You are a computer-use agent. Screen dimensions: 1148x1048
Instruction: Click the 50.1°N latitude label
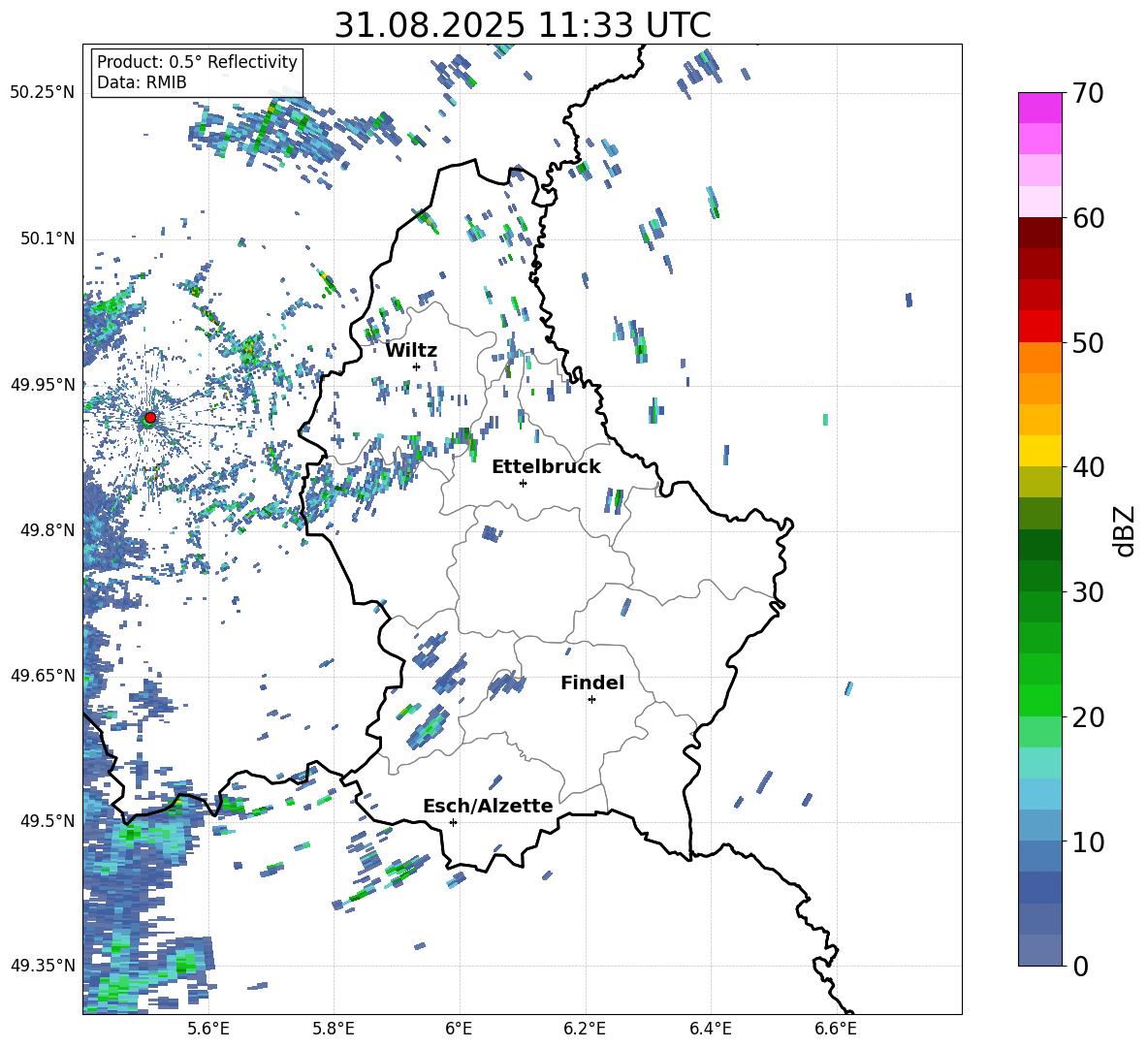pos(48,238)
